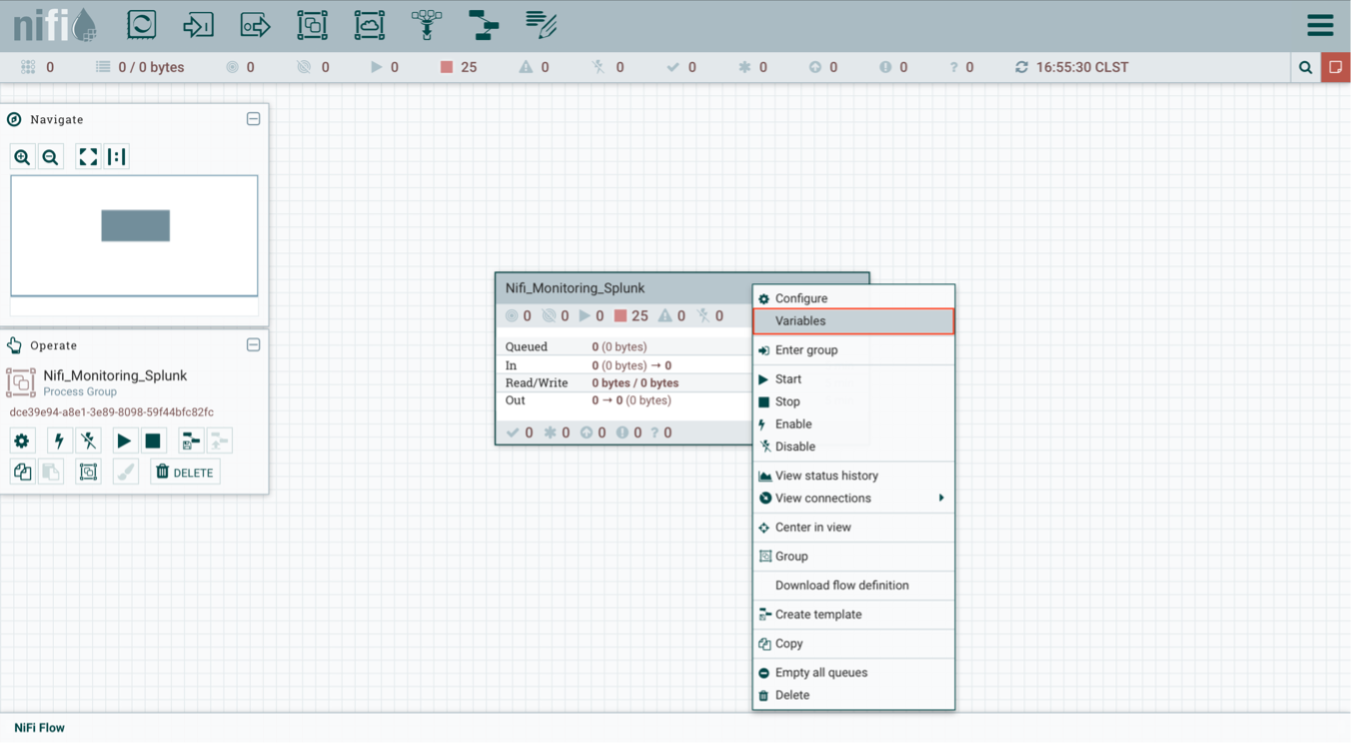The height and width of the screenshot is (745, 1353).
Task: Click the Queued row in process group
Action: [x=625, y=347]
